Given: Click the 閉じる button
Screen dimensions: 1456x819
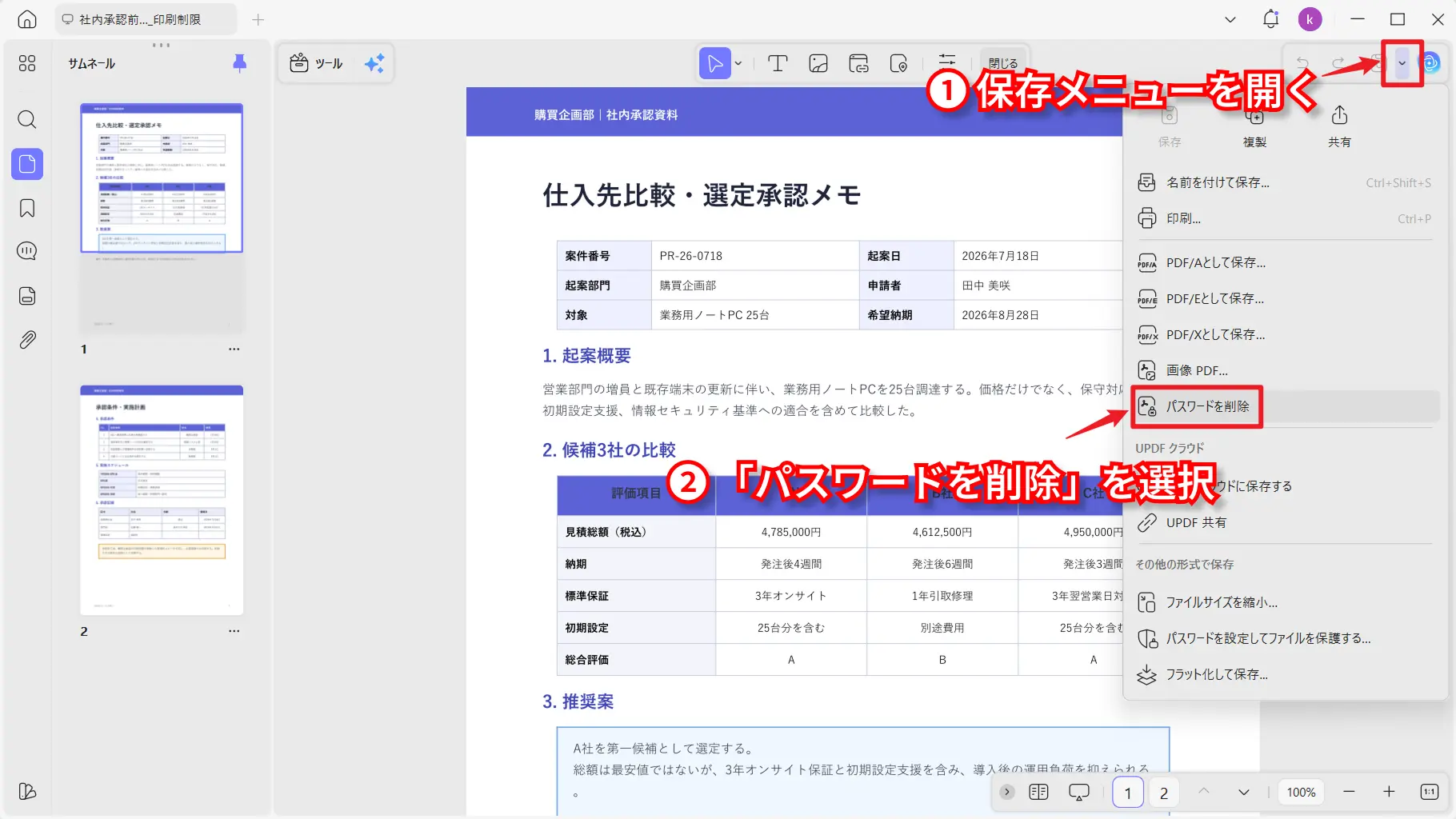Looking at the screenshot, I should pos(1002,63).
